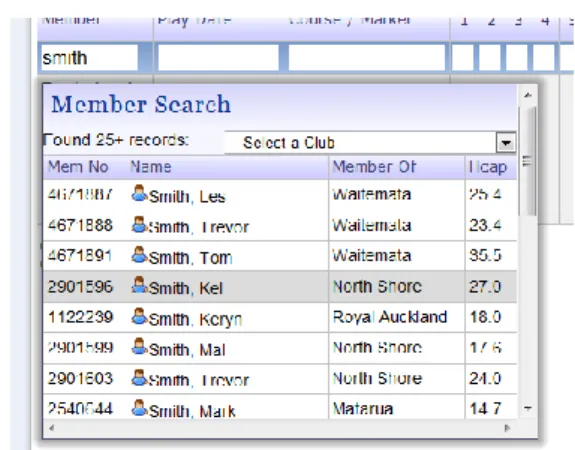The width and height of the screenshot is (575, 450).
Task: Click the Mem No column header
Action: pos(78,167)
